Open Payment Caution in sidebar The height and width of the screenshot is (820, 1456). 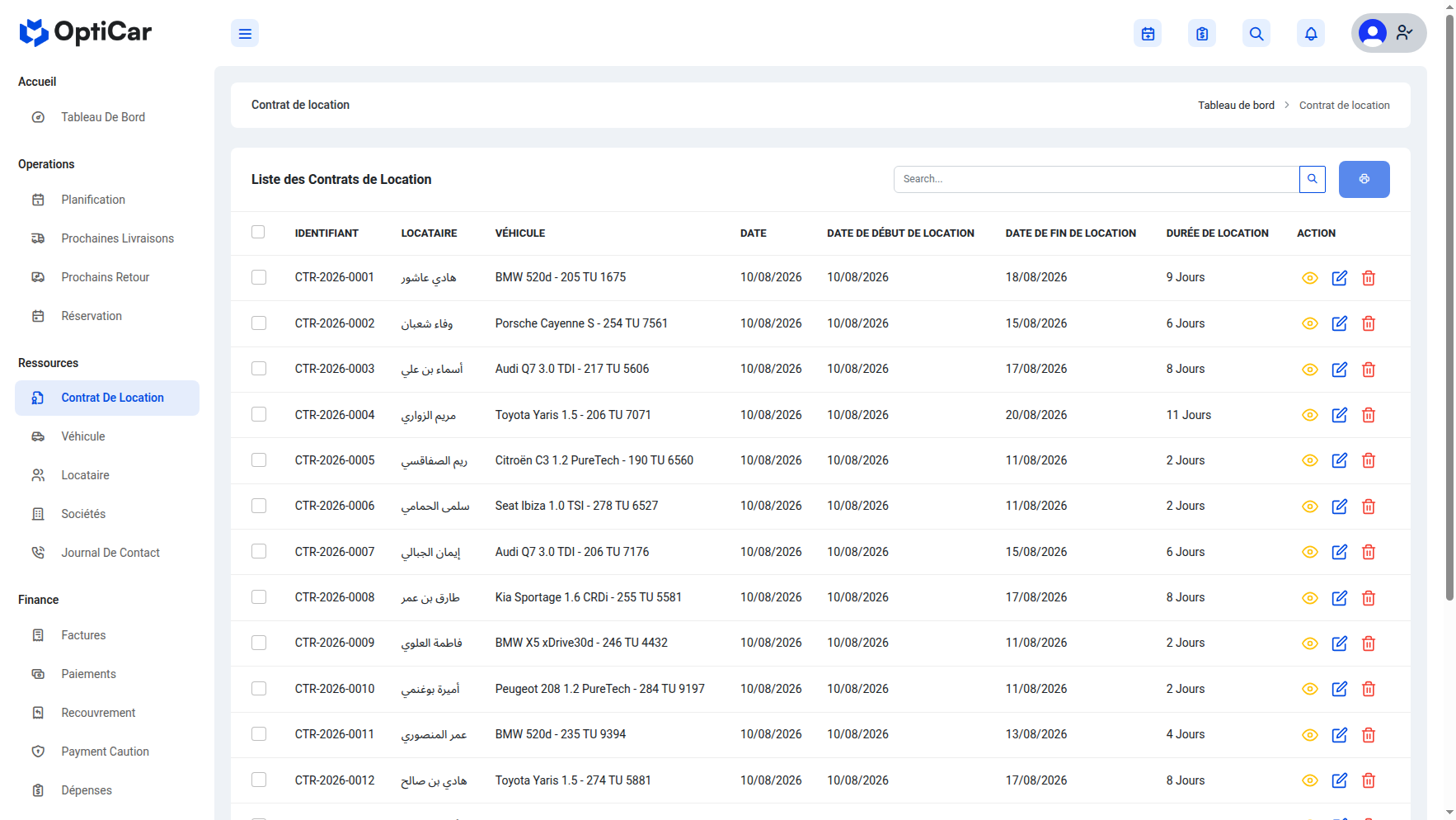pos(107,752)
